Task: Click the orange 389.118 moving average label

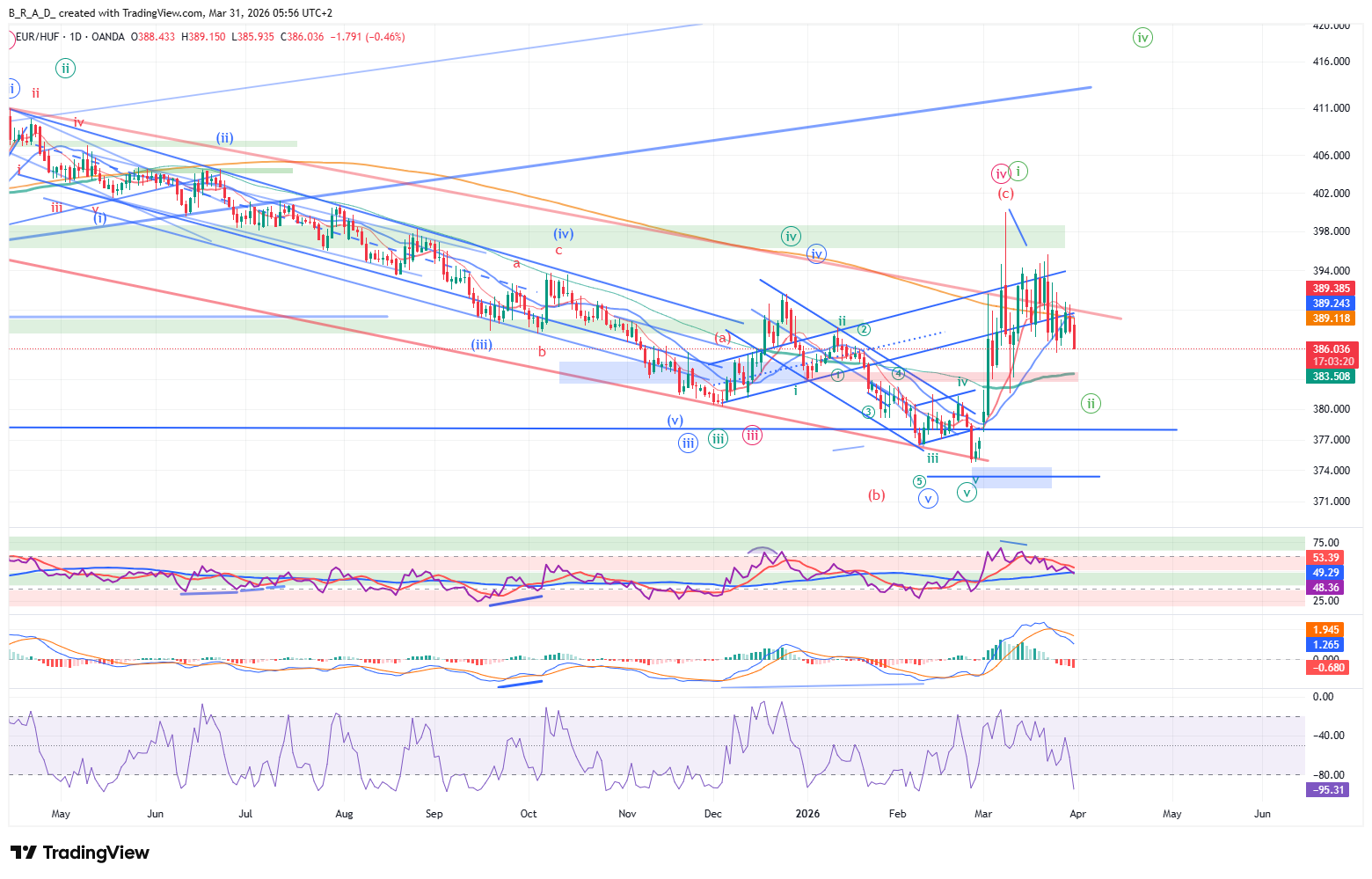Action: [1332, 319]
